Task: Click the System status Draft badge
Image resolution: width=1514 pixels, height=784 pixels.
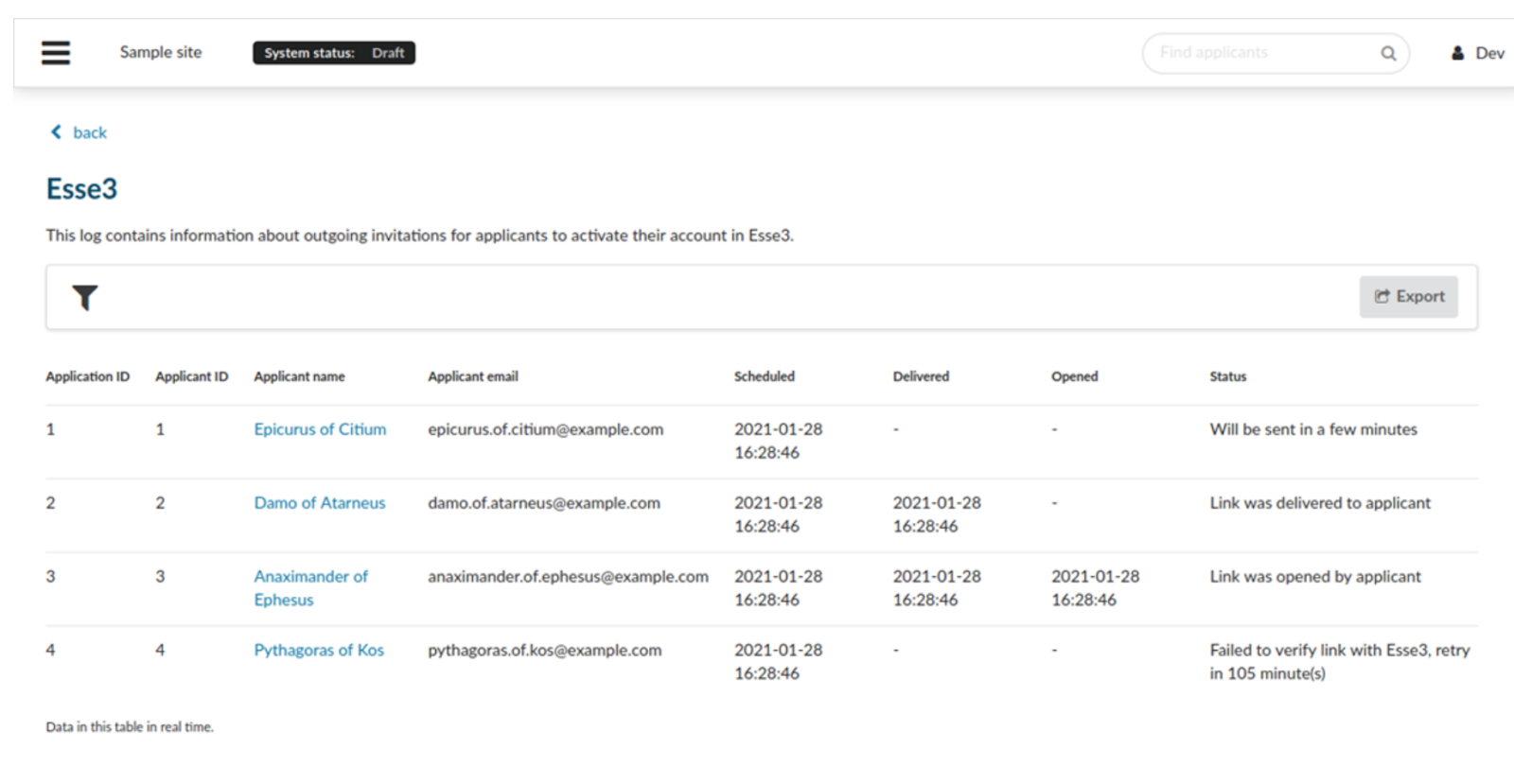Action: tap(334, 53)
